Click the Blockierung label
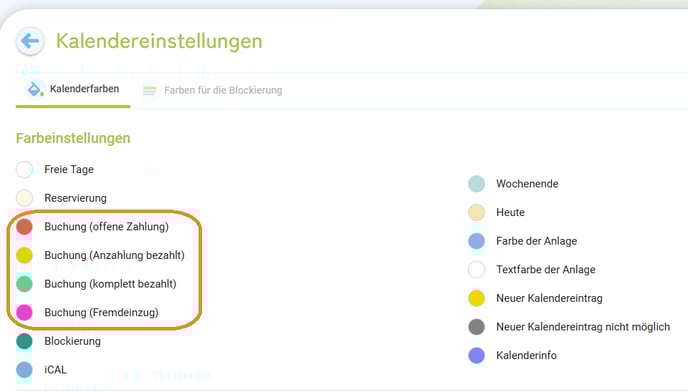 tap(72, 341)
